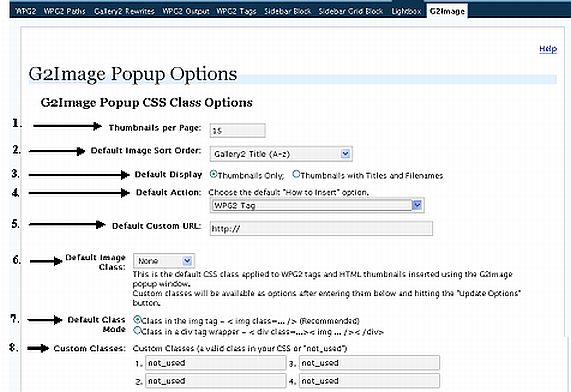Choose Class in the img tag option

[x=137, y=320]
